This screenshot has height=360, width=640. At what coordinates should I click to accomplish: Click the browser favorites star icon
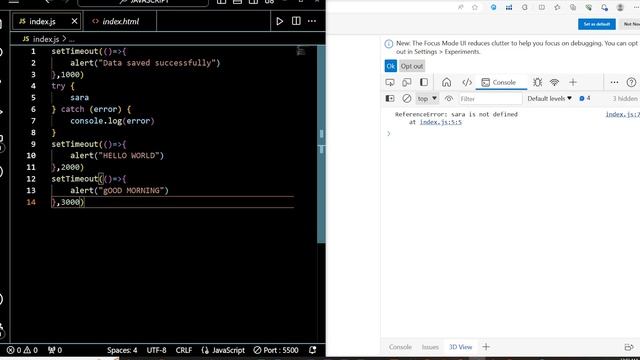(475, 7)
